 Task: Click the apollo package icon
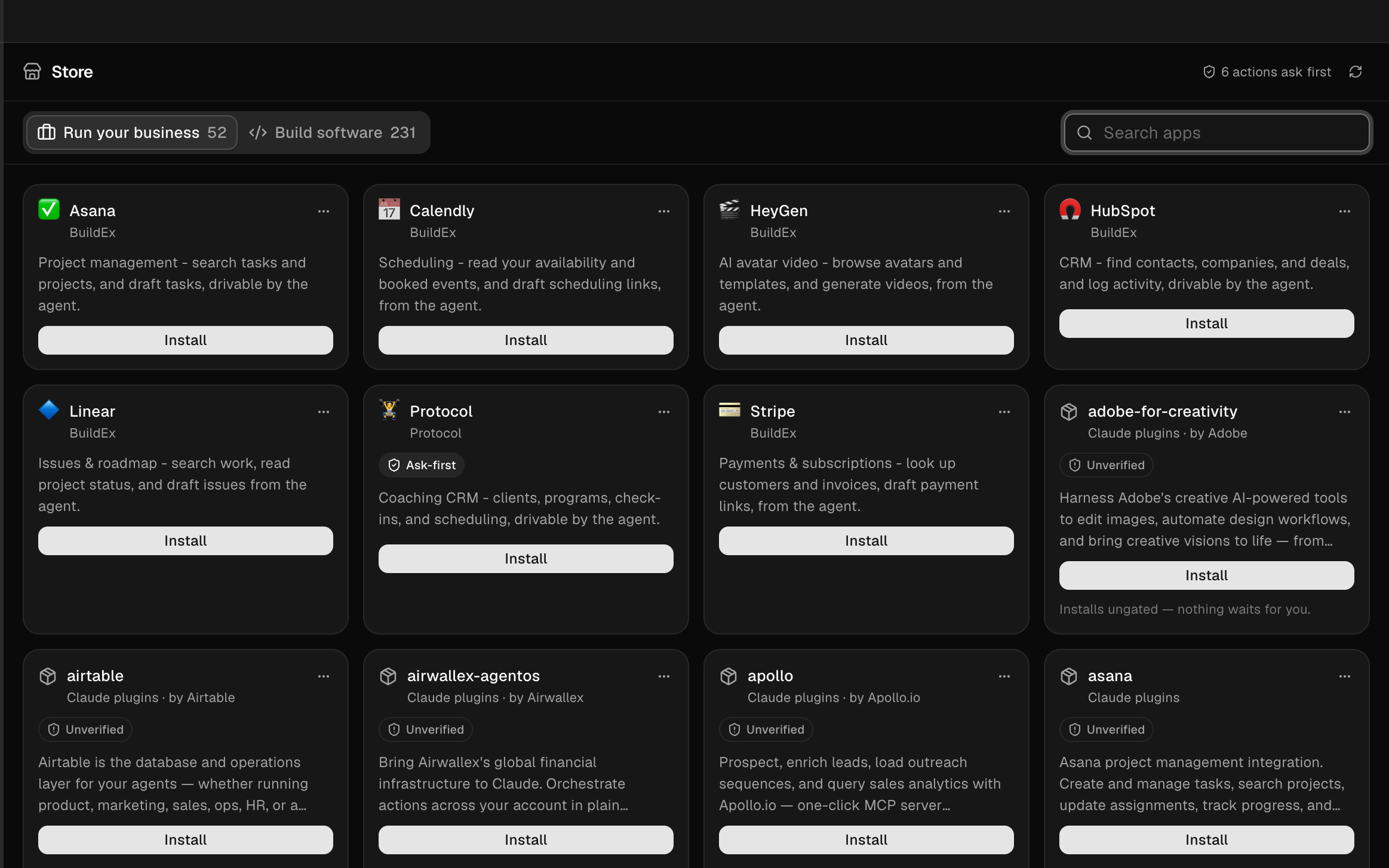point(729,676)
